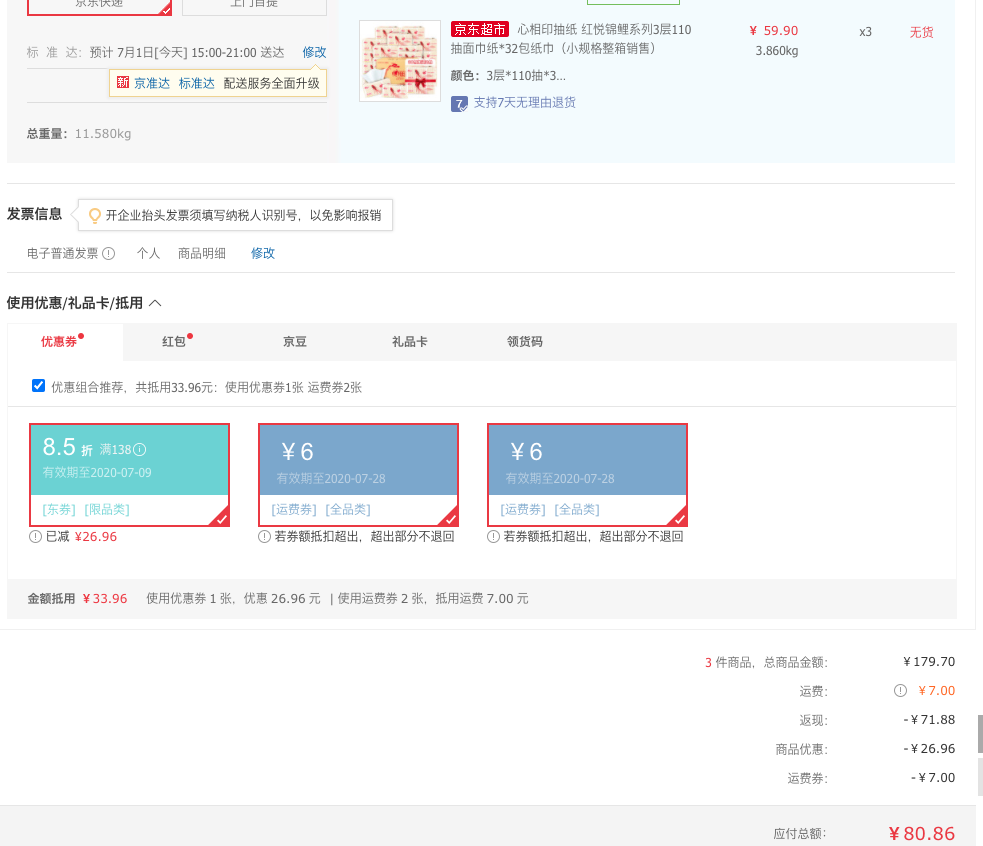This screenshot has height=846, width=983.
Task: Click info icon under first ¥6 shipping coupon
Action: pos(265,537)
